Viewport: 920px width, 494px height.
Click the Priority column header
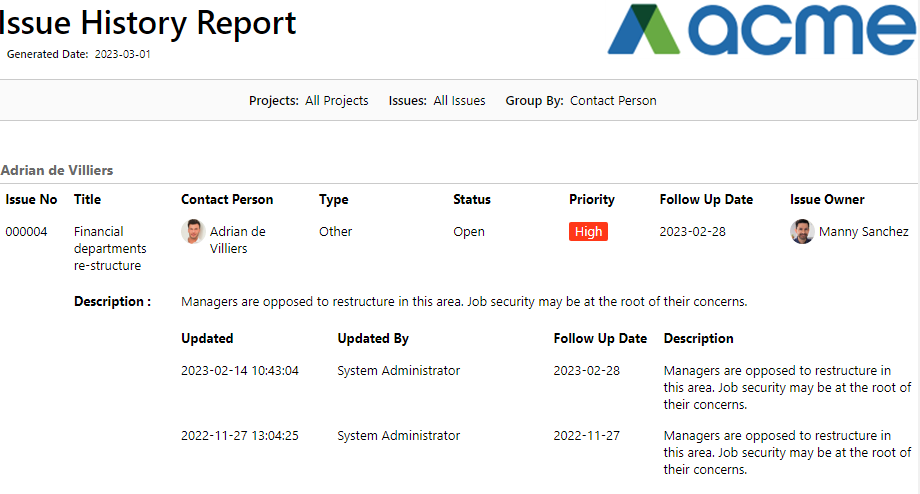pyautogui.click(x=591, y=199)
